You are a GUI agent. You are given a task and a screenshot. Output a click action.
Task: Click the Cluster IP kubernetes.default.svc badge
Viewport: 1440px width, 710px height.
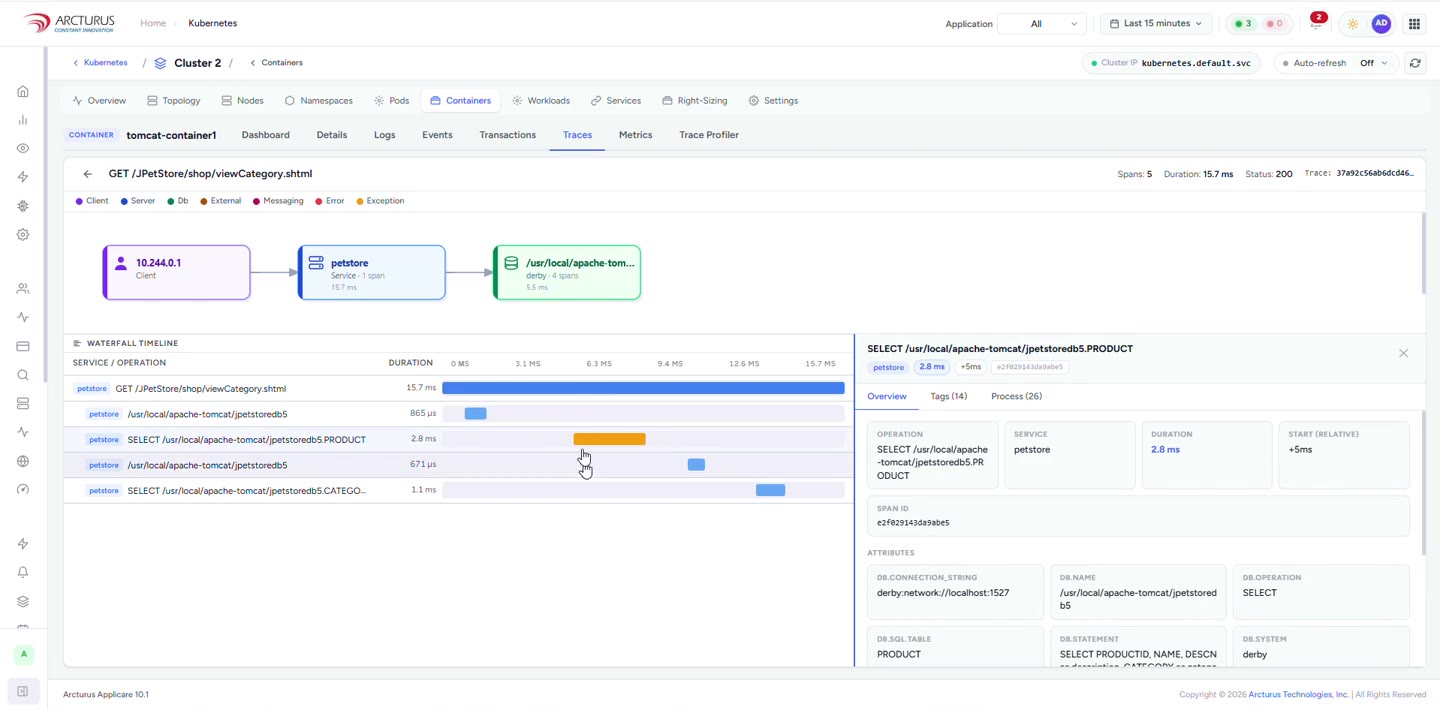(1171, 63)
